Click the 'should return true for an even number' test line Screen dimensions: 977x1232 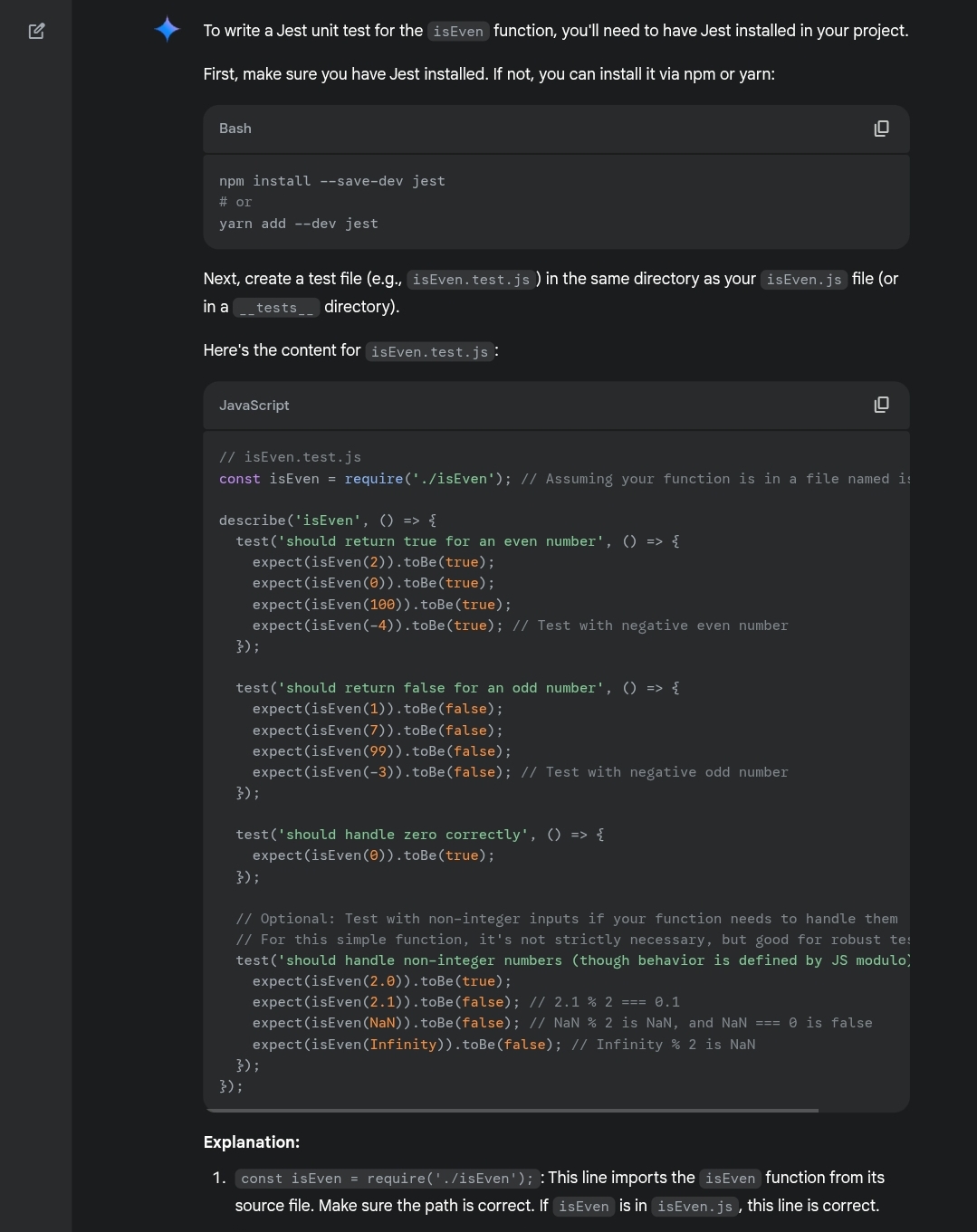point(457,541)
